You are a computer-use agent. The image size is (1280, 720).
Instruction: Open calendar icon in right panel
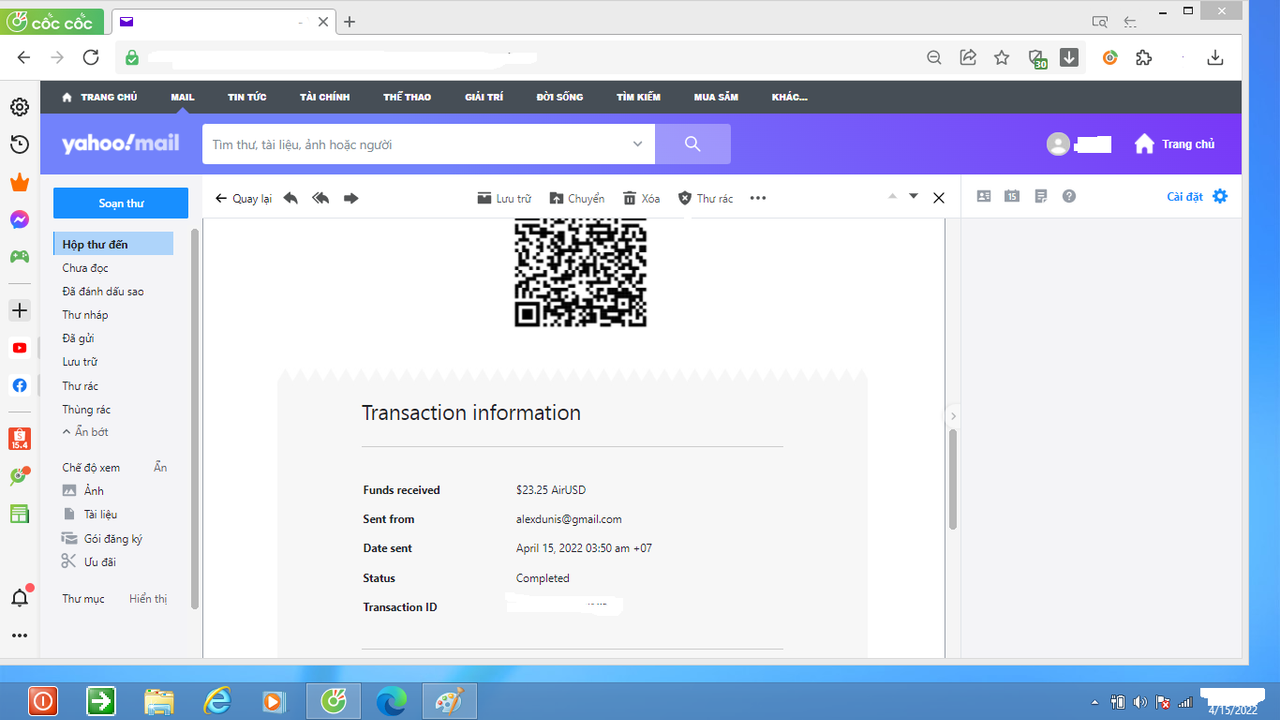1012,196
